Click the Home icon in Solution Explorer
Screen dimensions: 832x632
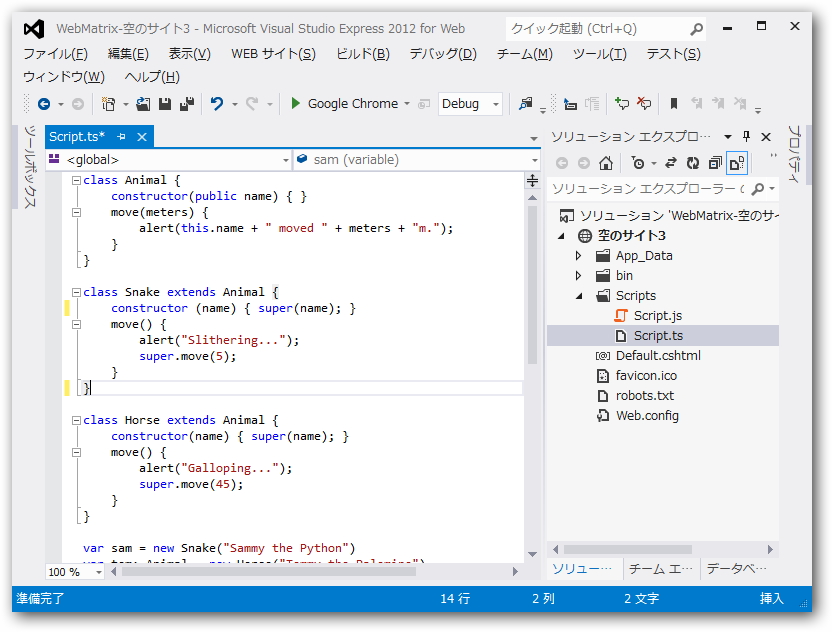pos(605,161)
